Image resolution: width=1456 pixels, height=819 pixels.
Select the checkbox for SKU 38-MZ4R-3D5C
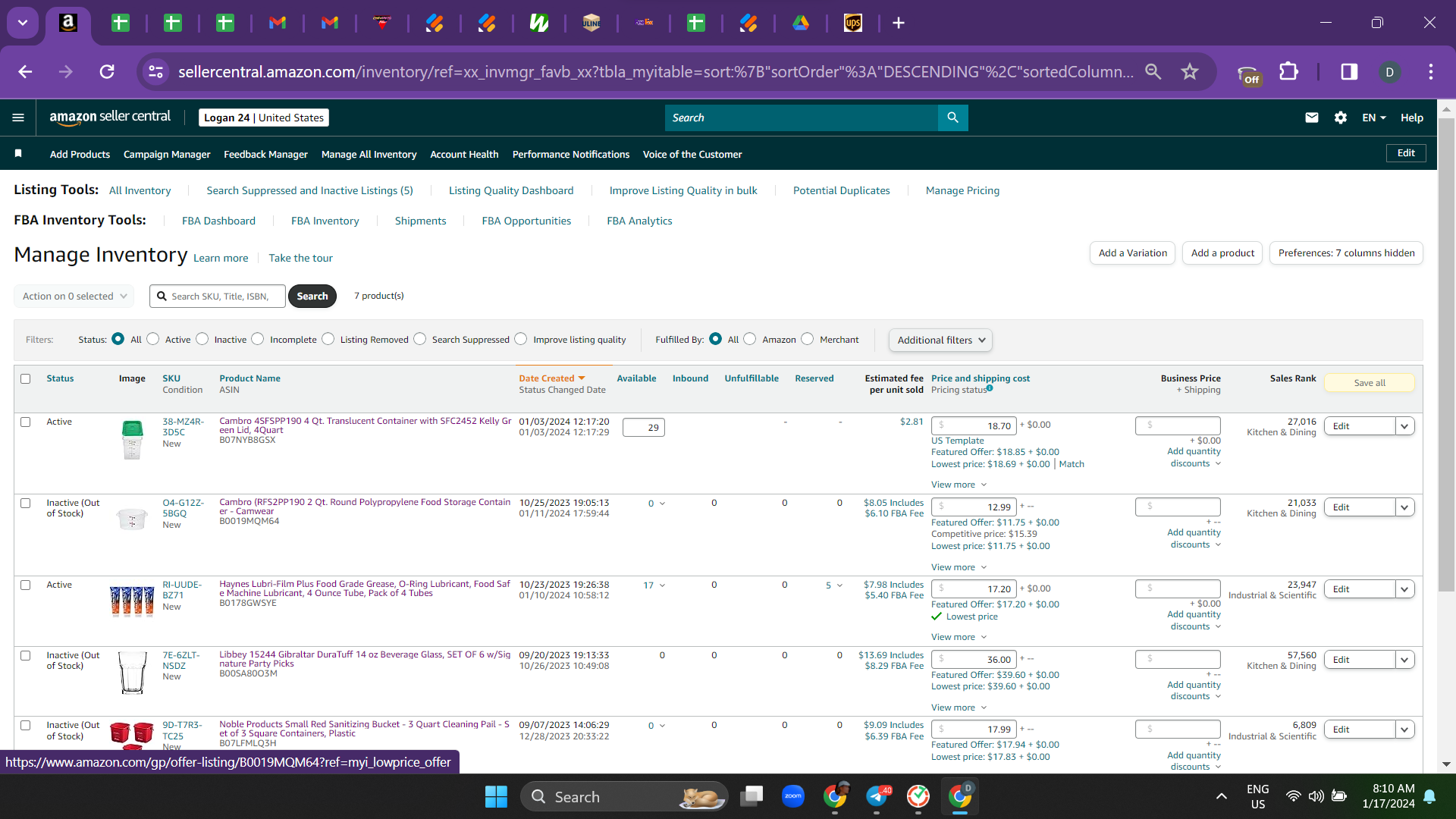26,422
